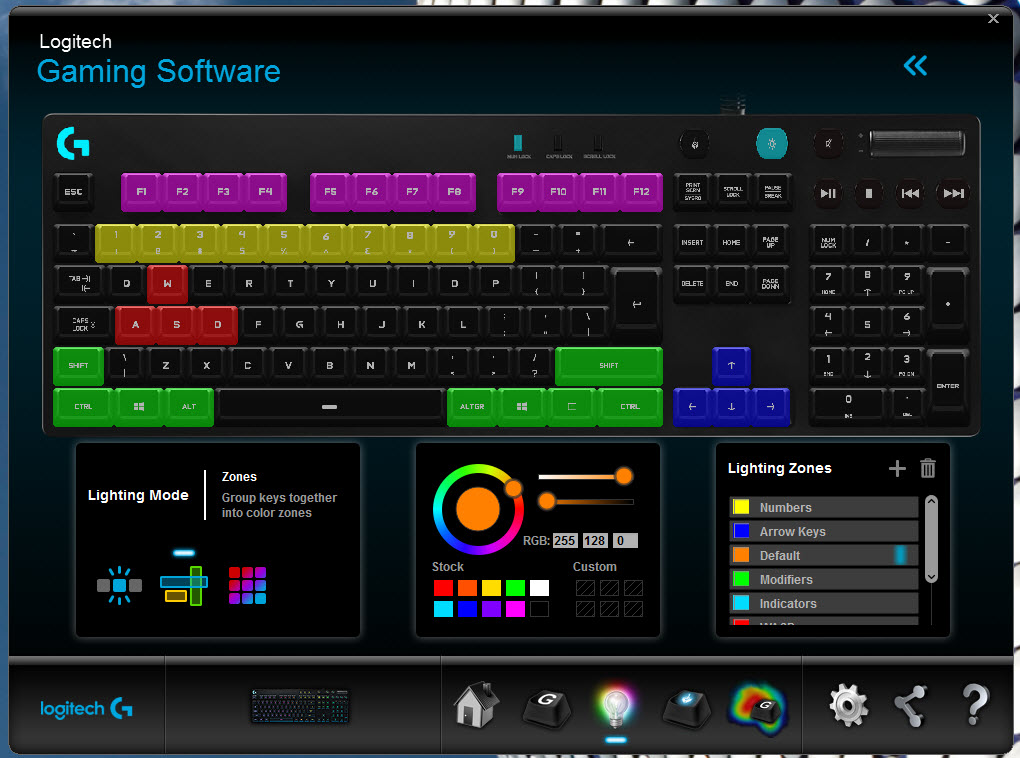Click the green right SHIFT key

click(609, 366)
